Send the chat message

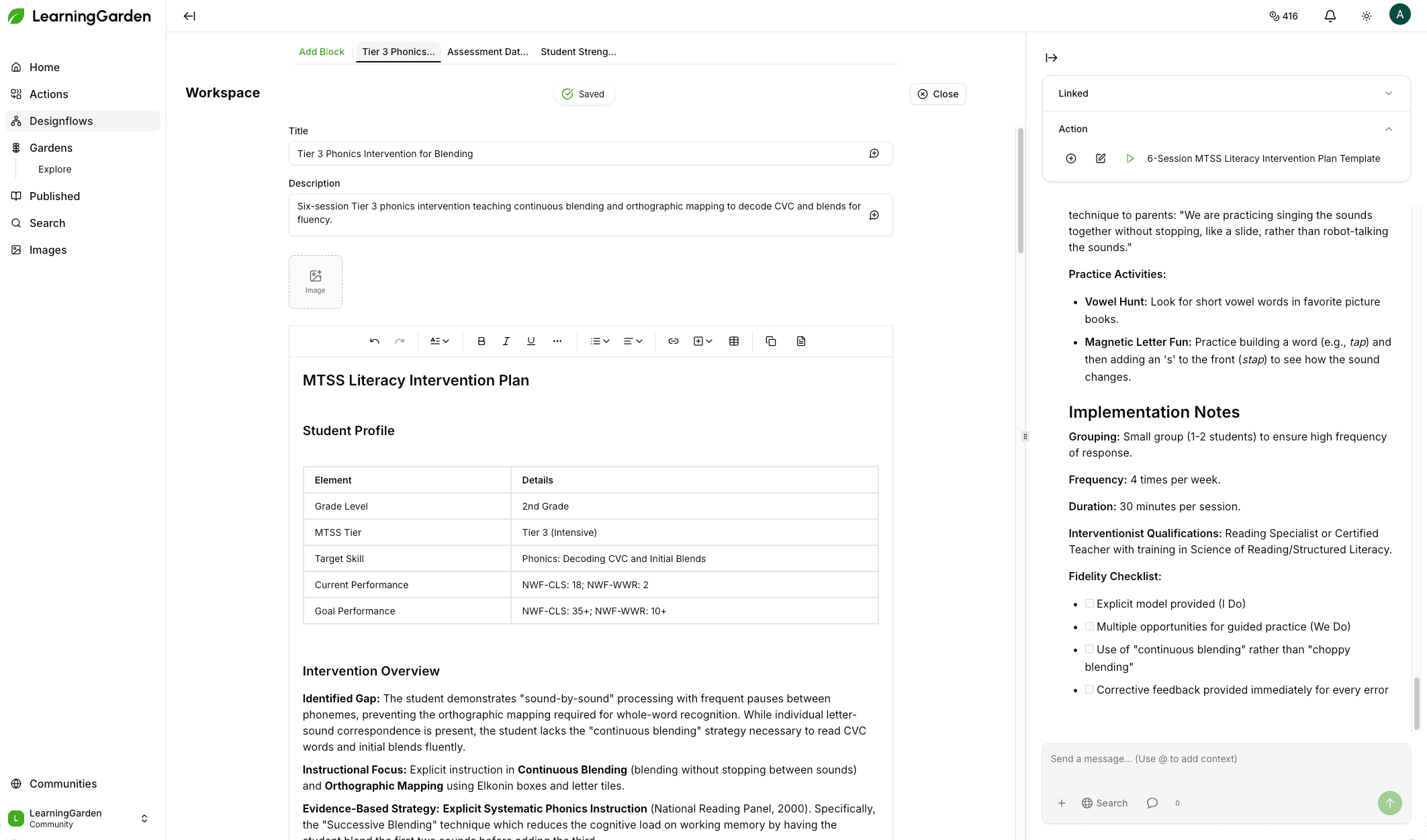1389,803
